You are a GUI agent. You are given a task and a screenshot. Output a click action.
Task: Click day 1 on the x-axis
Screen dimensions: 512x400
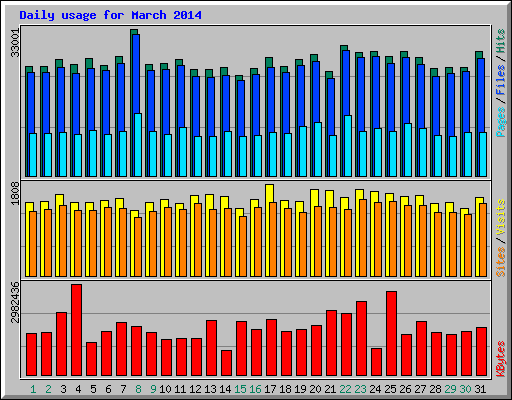pyautogui.click(x=33, y=389)
